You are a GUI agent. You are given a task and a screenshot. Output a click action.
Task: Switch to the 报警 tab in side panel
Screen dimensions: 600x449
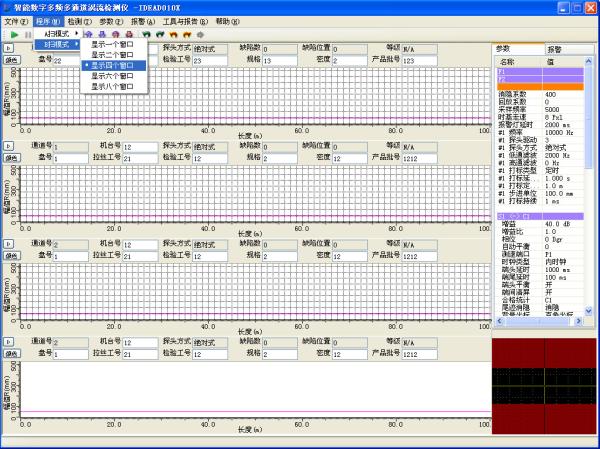tap(570, 49)
